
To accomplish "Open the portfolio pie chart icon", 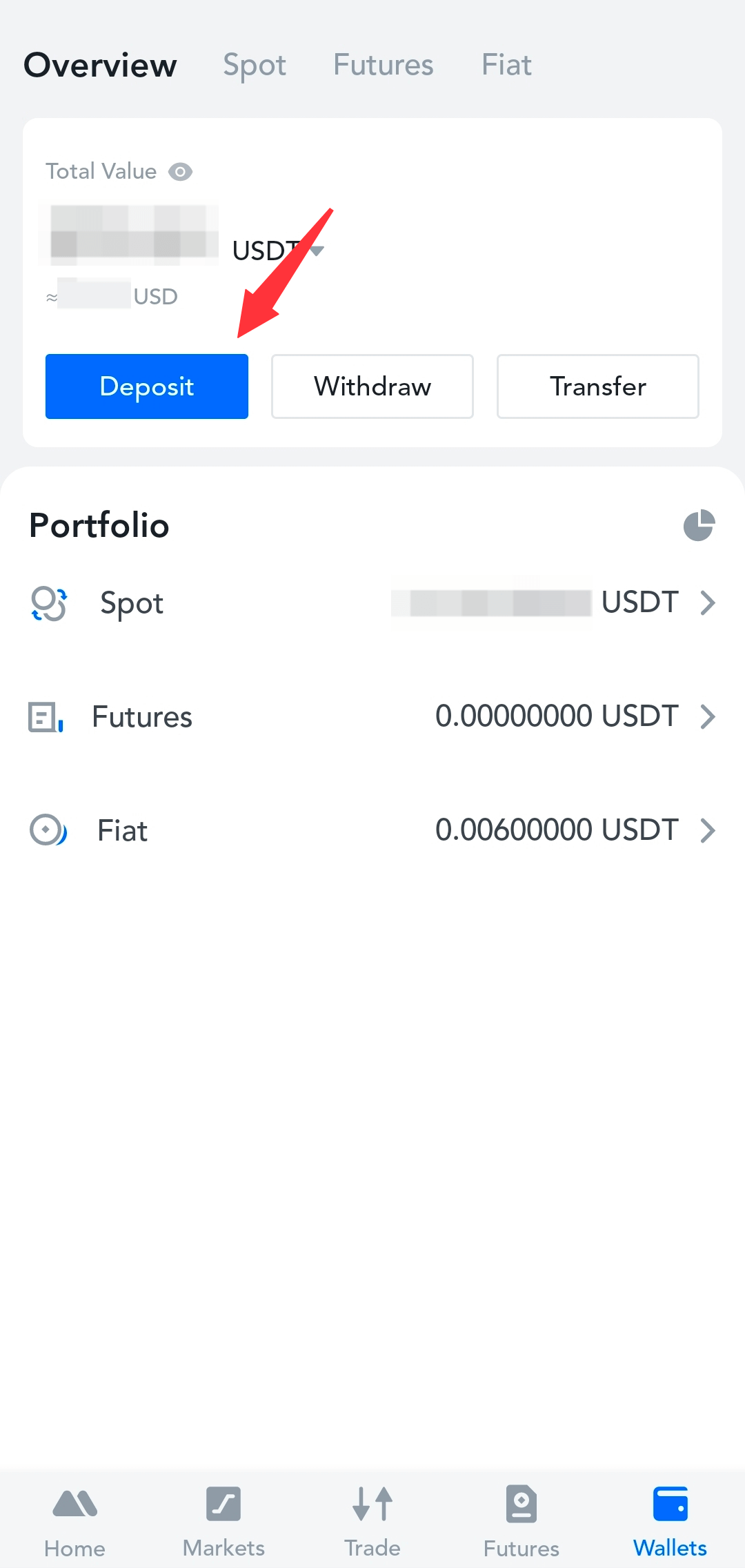I will [699, 526].
